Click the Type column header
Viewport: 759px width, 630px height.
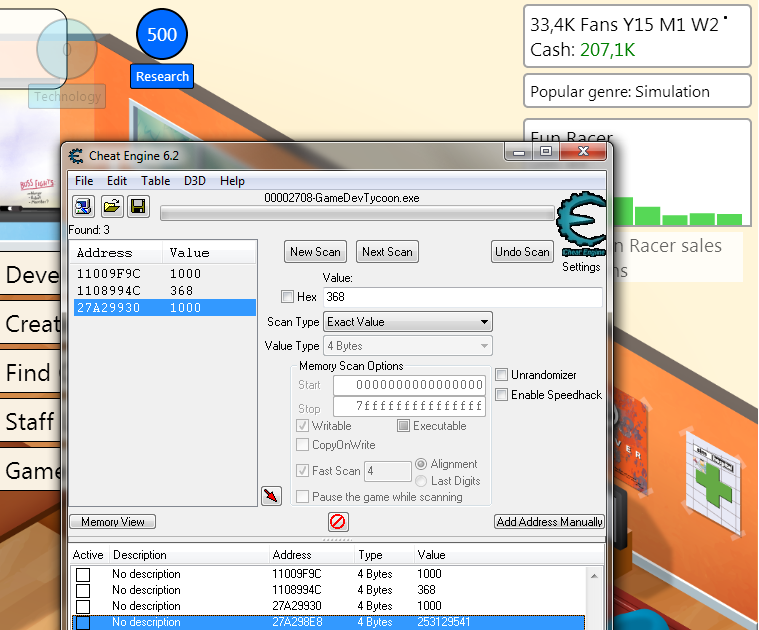385,555
